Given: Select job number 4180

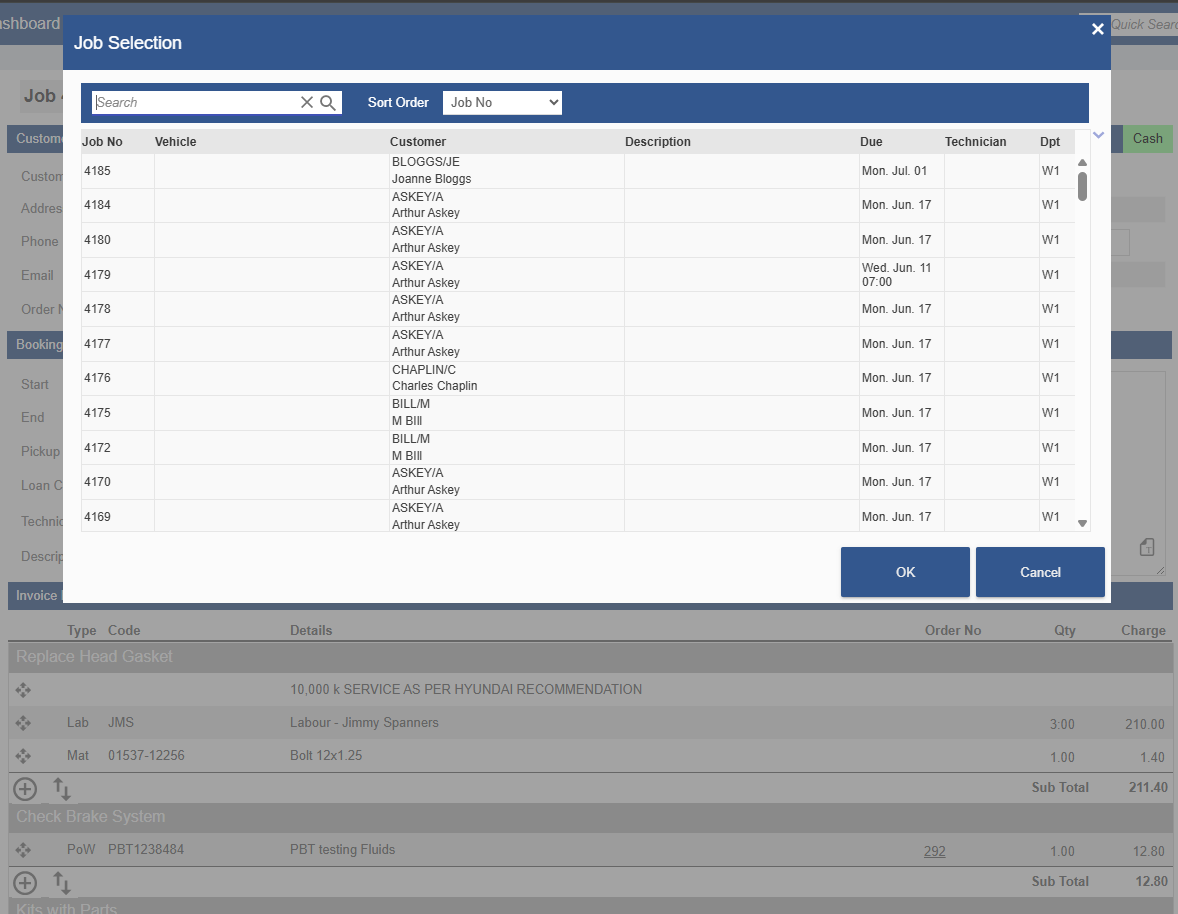Looking at the screenshot, I should coord(578,240).
